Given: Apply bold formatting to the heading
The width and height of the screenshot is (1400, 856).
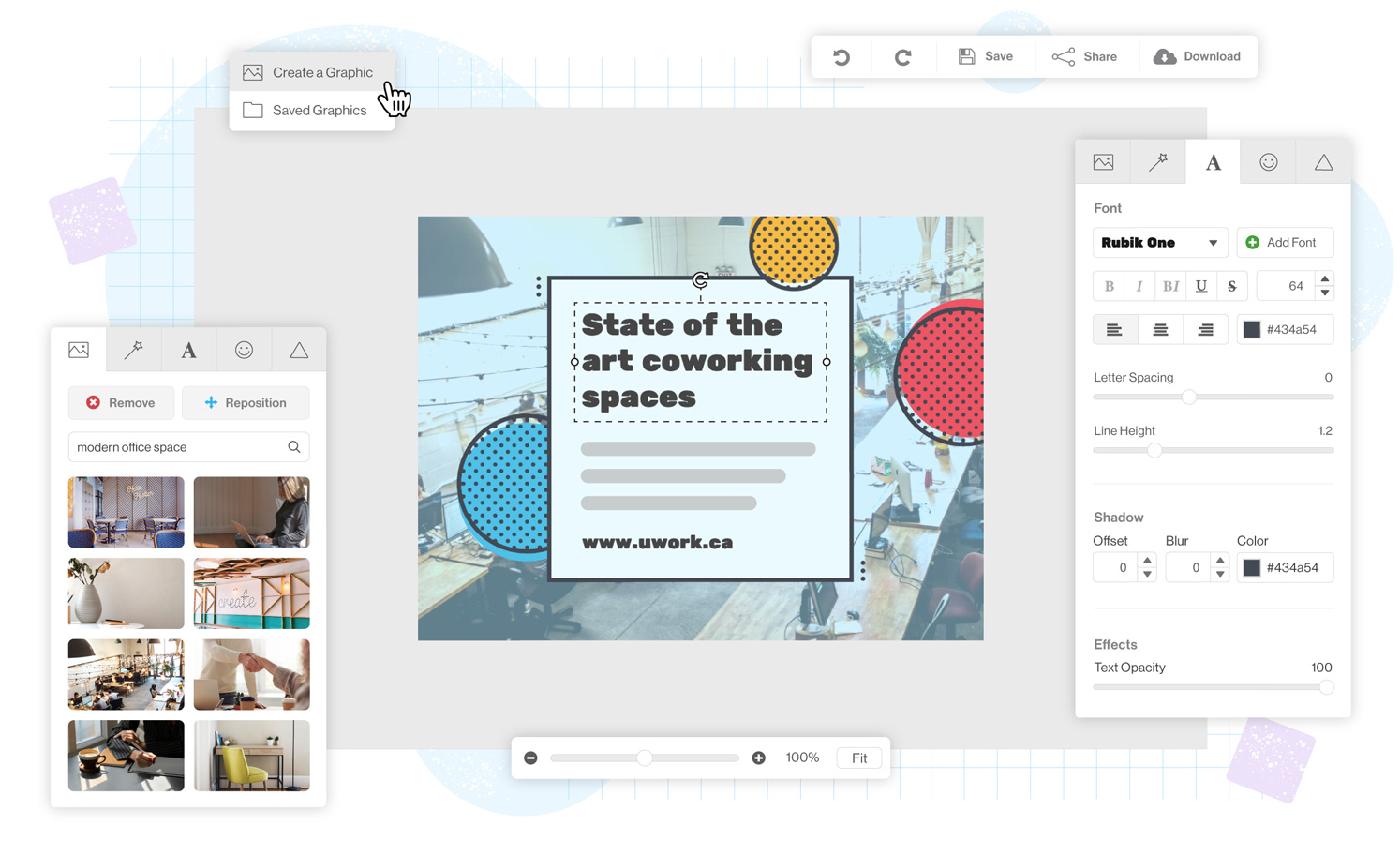Looking at the screenshot, I should point(1109,286).
